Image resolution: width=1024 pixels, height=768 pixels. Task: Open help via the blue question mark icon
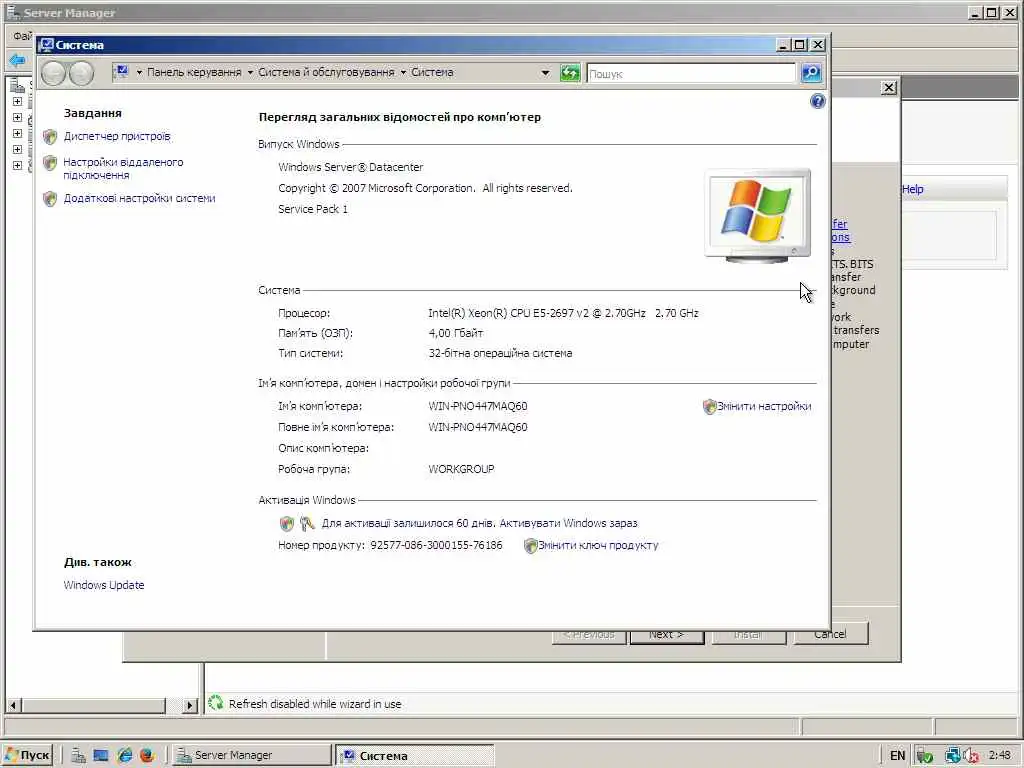click(817, 101)
